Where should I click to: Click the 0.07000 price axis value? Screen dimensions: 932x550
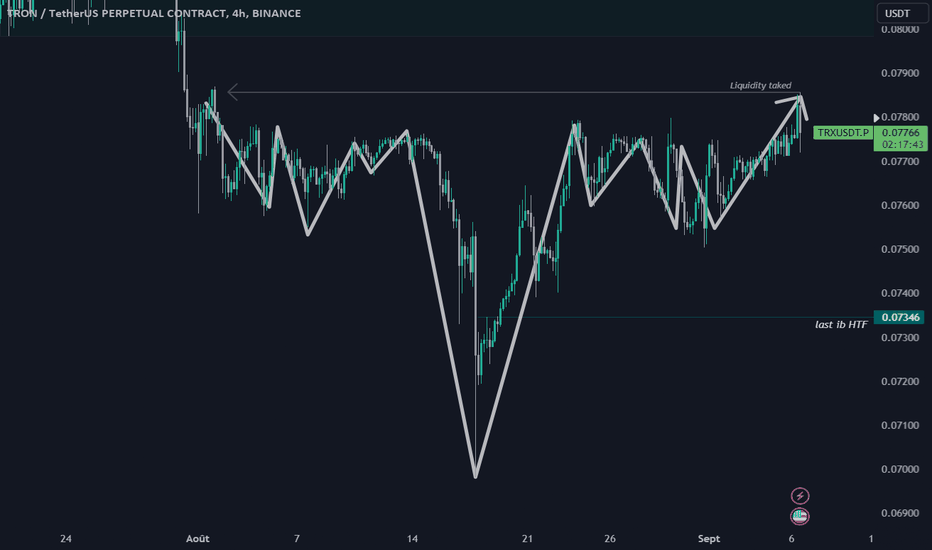[900, 469]
